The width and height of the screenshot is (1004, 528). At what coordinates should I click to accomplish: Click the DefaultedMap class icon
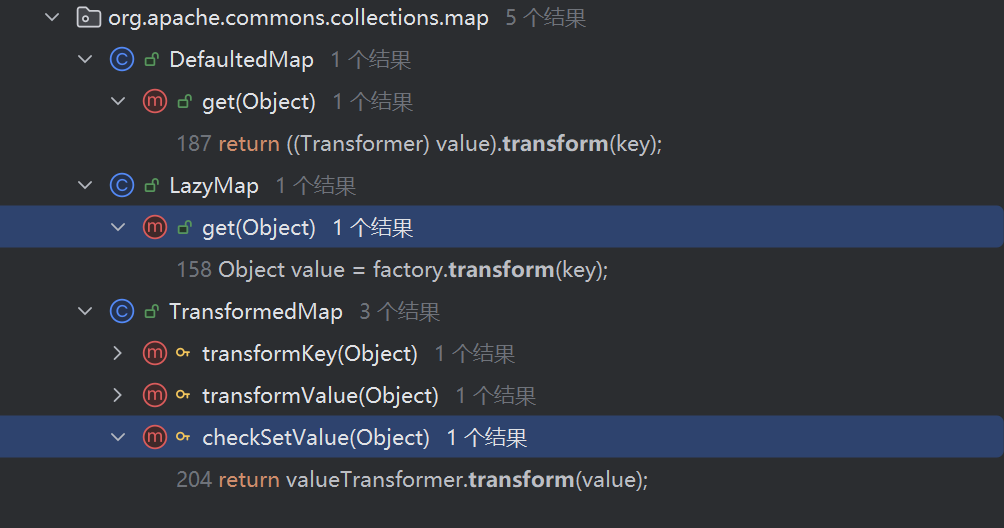(x=122, y=60)
